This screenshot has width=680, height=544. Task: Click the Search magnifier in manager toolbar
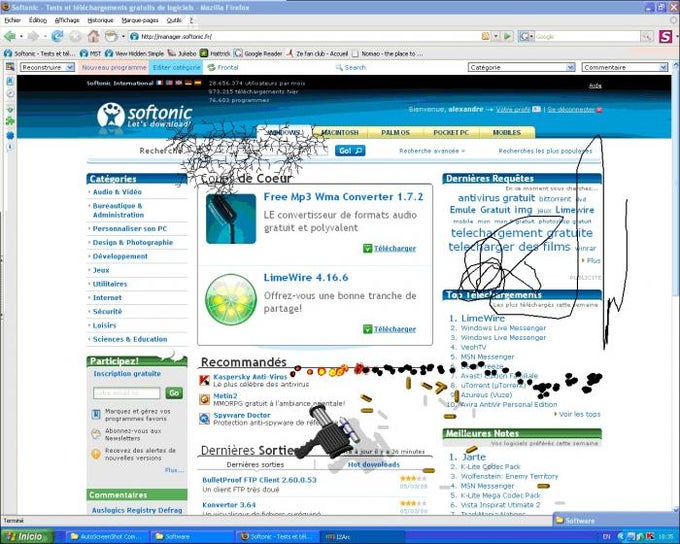coord(339,67)
